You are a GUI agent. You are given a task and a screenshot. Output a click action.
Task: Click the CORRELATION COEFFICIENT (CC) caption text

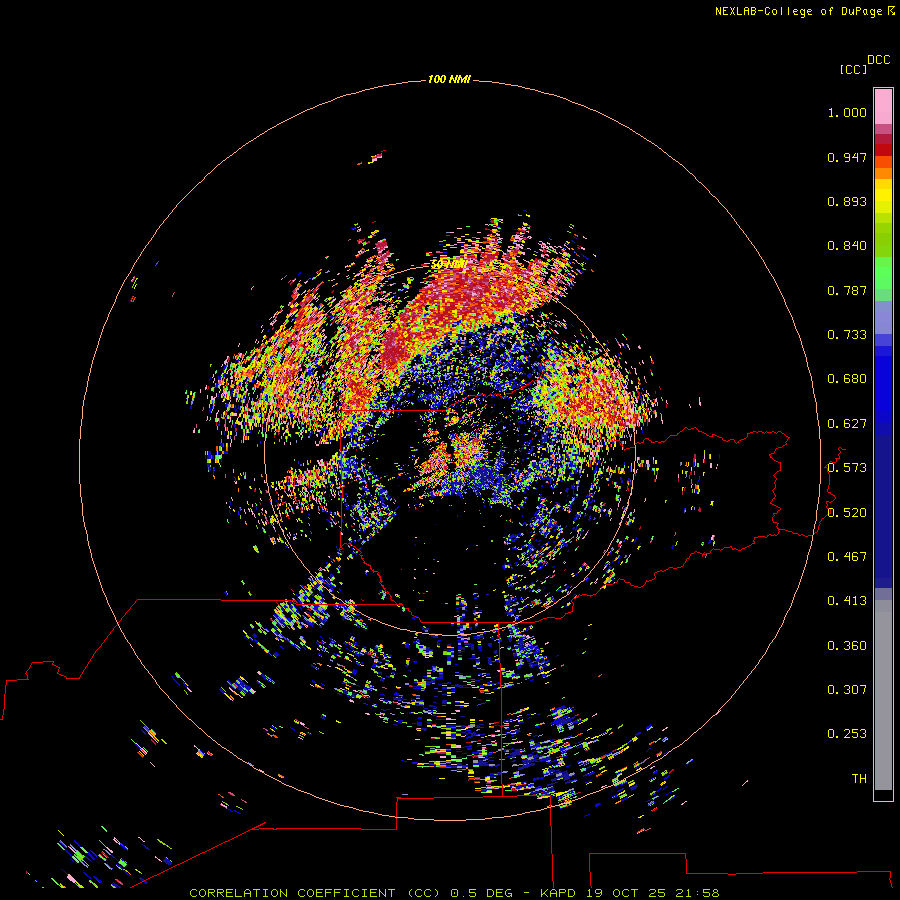pyautogui.click(x=317, y=893)
